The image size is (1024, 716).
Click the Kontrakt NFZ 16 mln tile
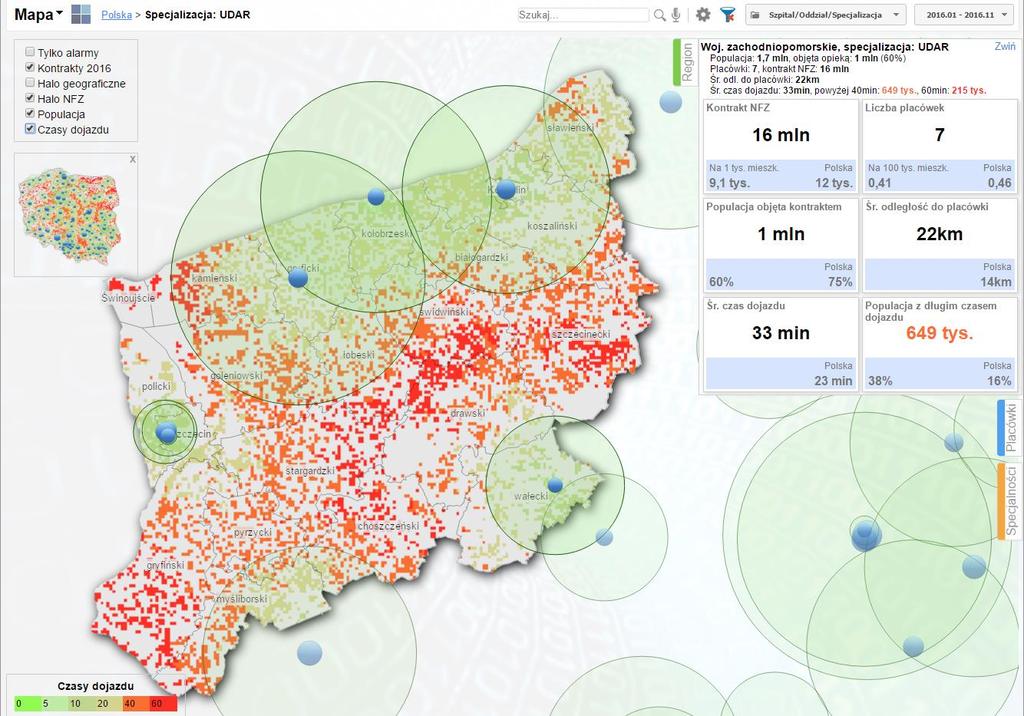781,146
